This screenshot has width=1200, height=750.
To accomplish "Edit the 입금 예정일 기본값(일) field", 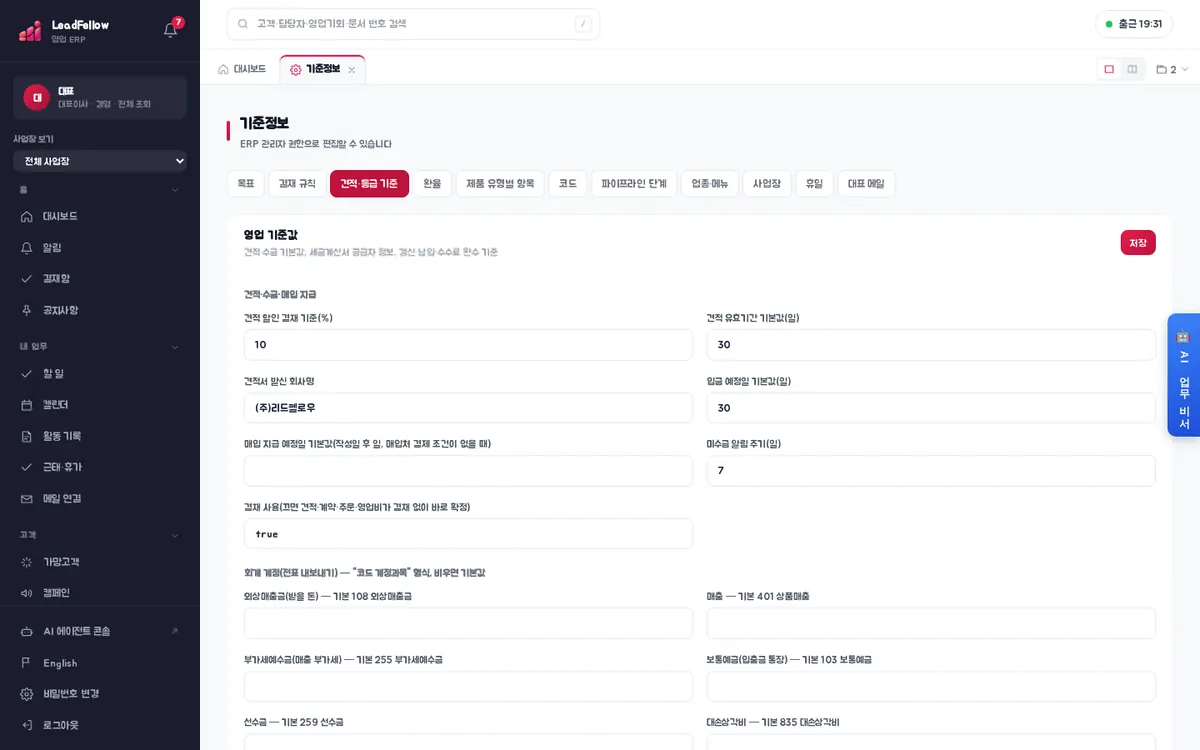I will click(931, 408).
